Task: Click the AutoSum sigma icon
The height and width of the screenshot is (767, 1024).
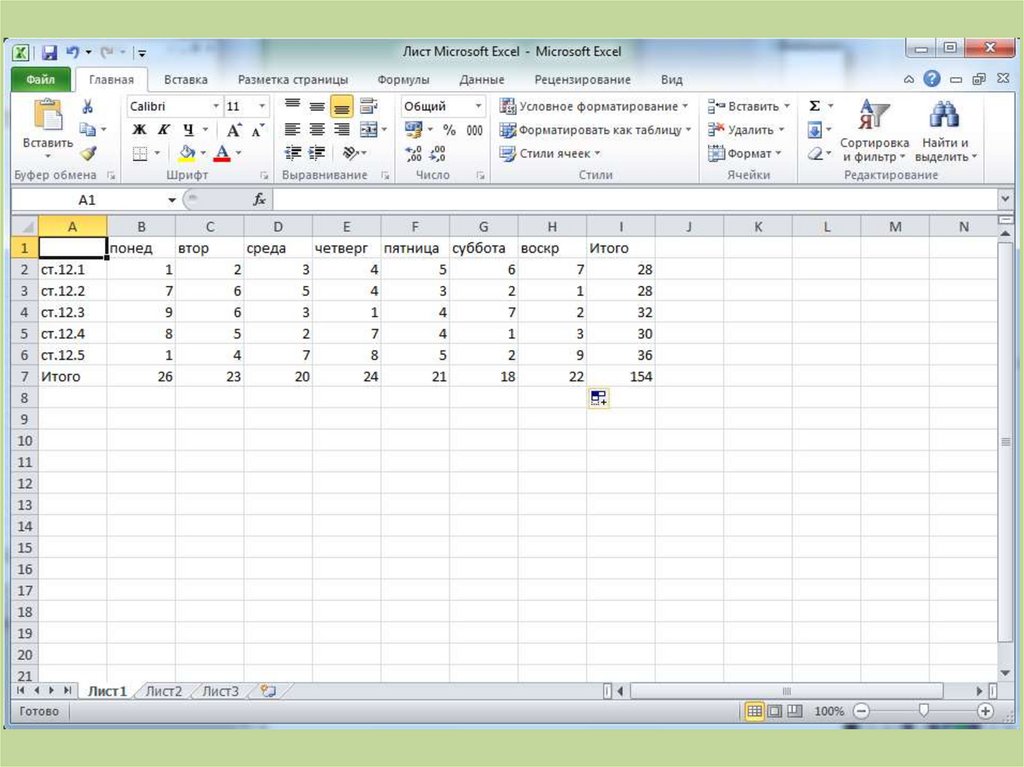Action: [x=814, y=106]
